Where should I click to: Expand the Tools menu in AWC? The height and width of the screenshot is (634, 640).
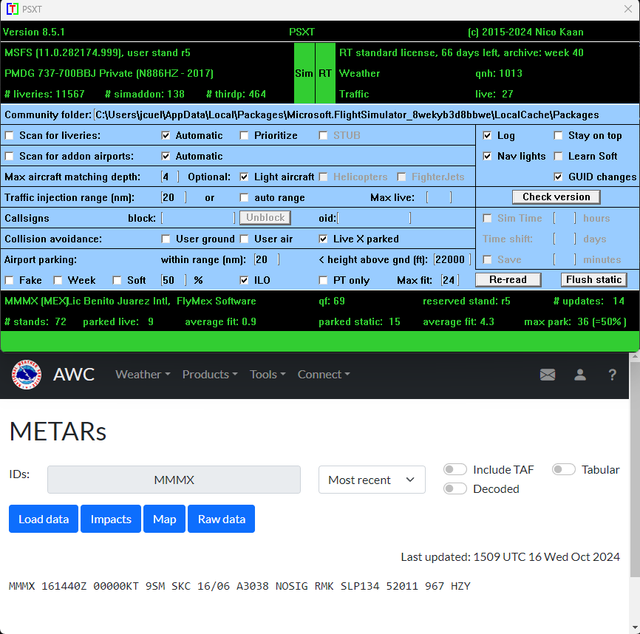pos(268,374)
